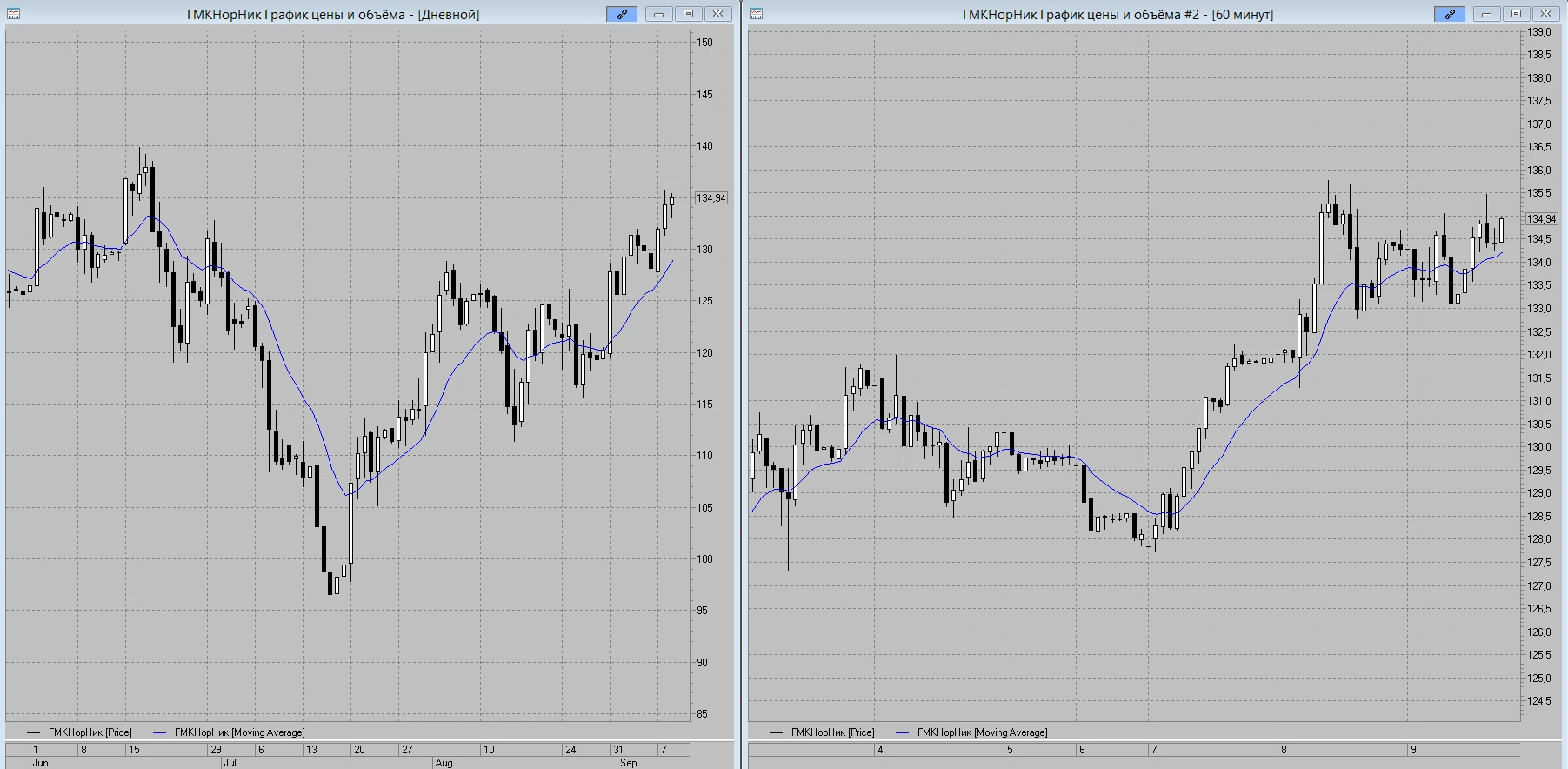Close the 60 минут chart window
Image resolution: width=1568 pixels, height=769 pixels.
tap(1545, 14)
